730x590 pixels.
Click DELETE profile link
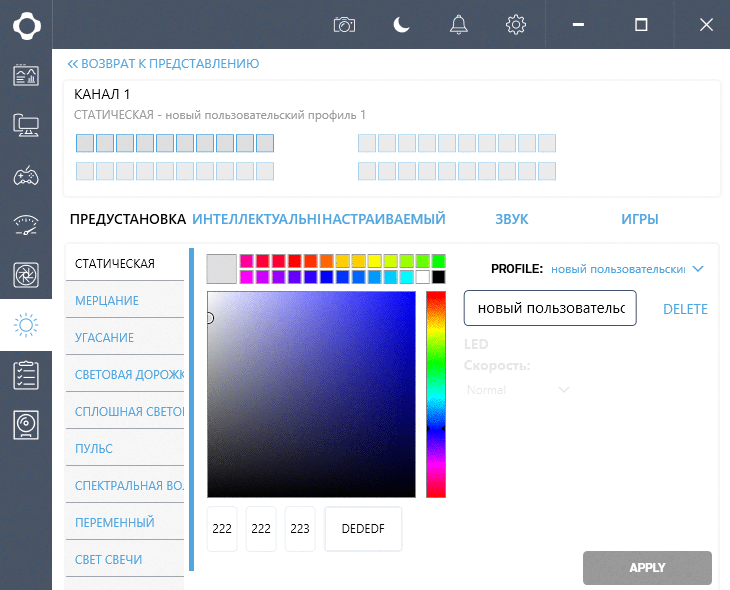point(685,309)
